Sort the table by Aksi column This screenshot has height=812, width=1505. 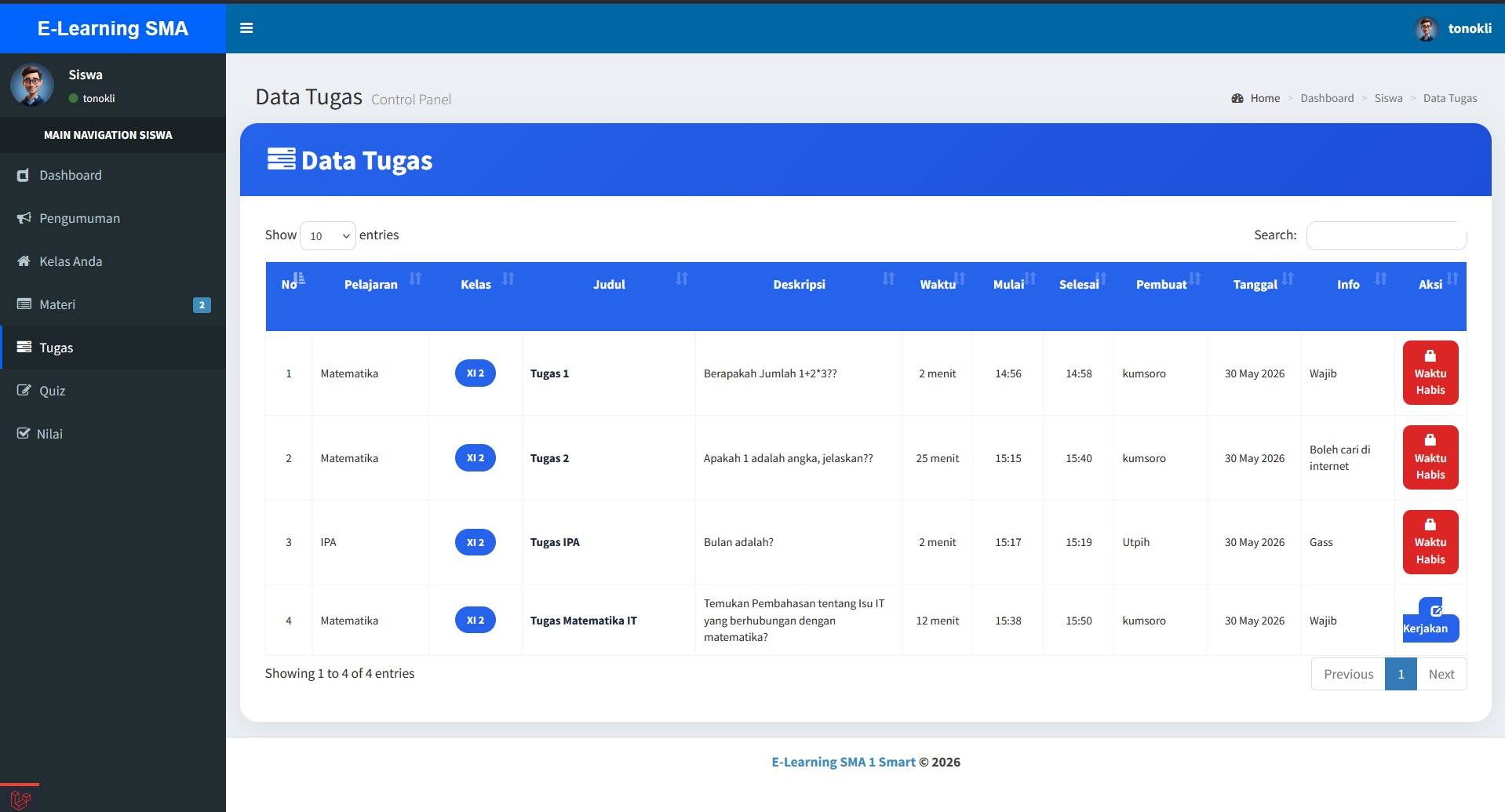point(1430,297)
